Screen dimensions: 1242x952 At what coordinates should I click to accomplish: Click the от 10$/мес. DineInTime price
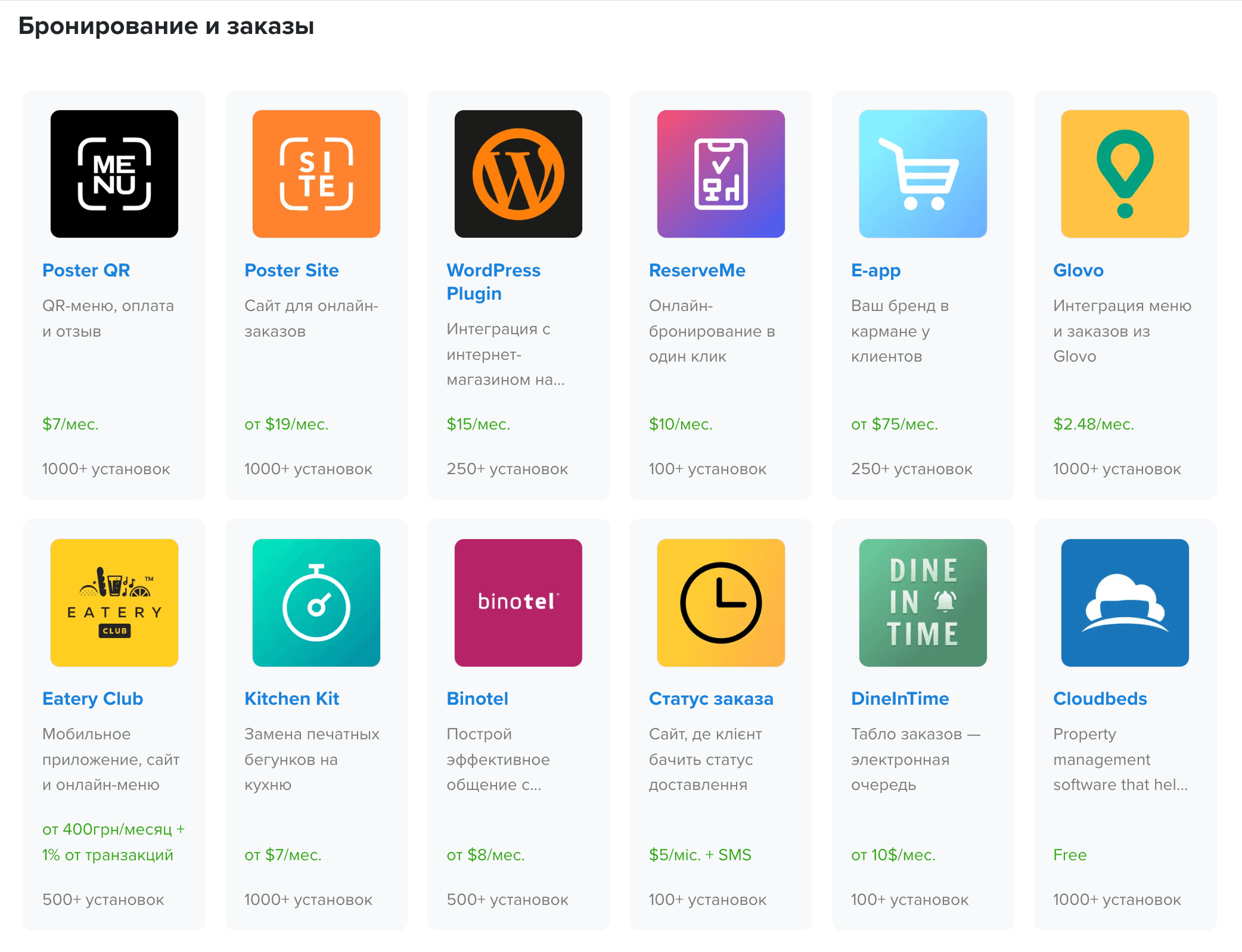[893, 855]
